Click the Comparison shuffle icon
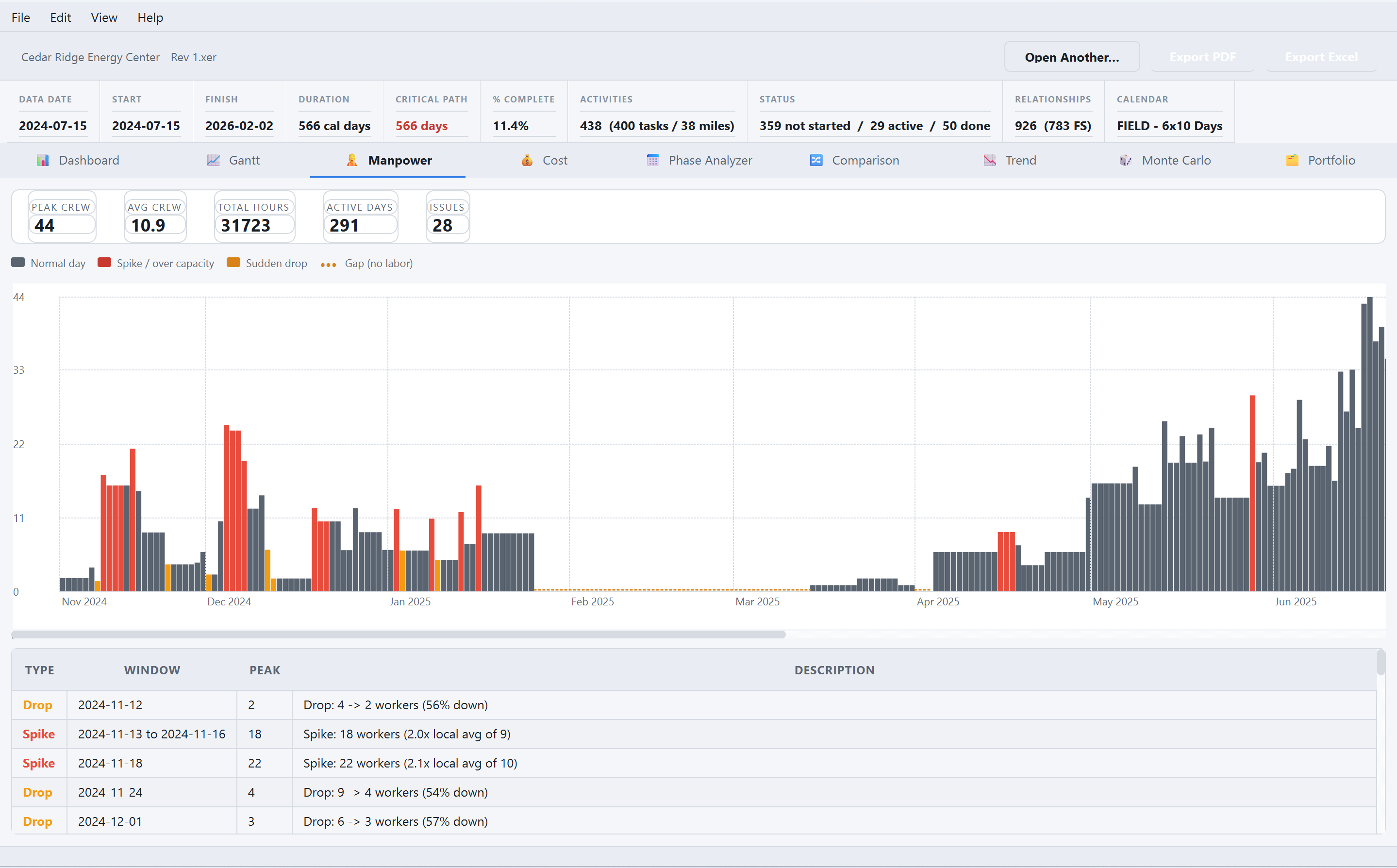The image size is (1397, 868). pos(816,160)
